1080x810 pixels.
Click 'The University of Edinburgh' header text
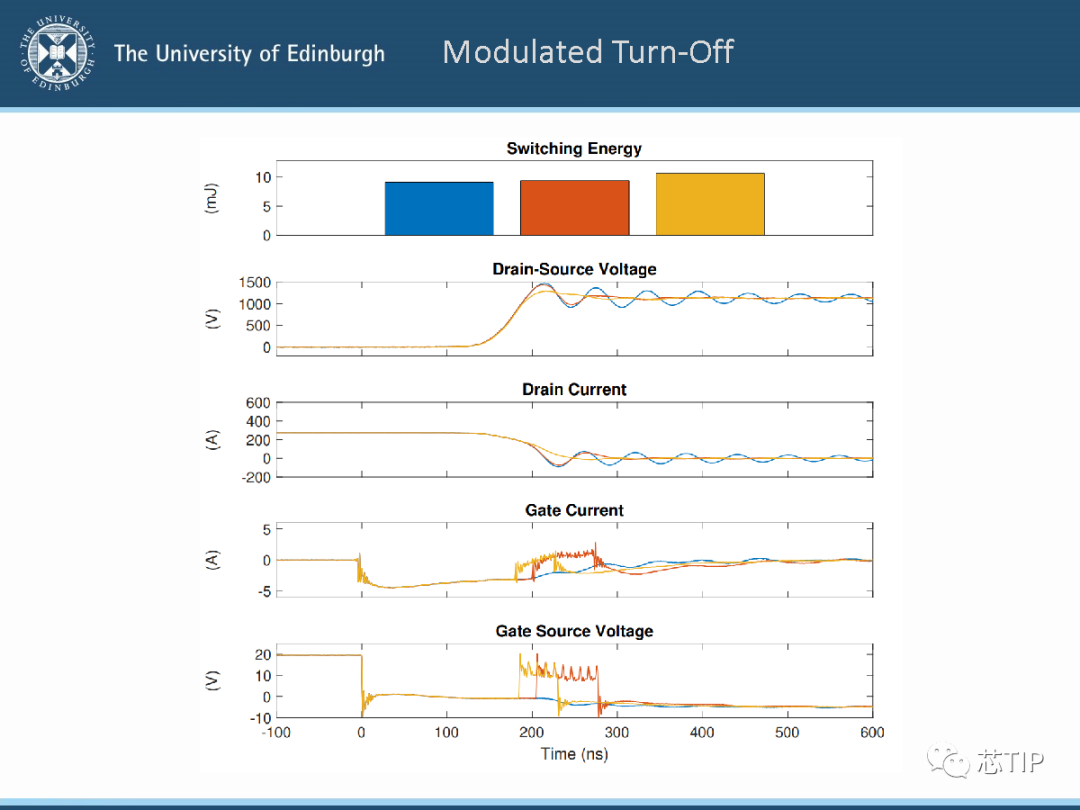coord(249,54)
